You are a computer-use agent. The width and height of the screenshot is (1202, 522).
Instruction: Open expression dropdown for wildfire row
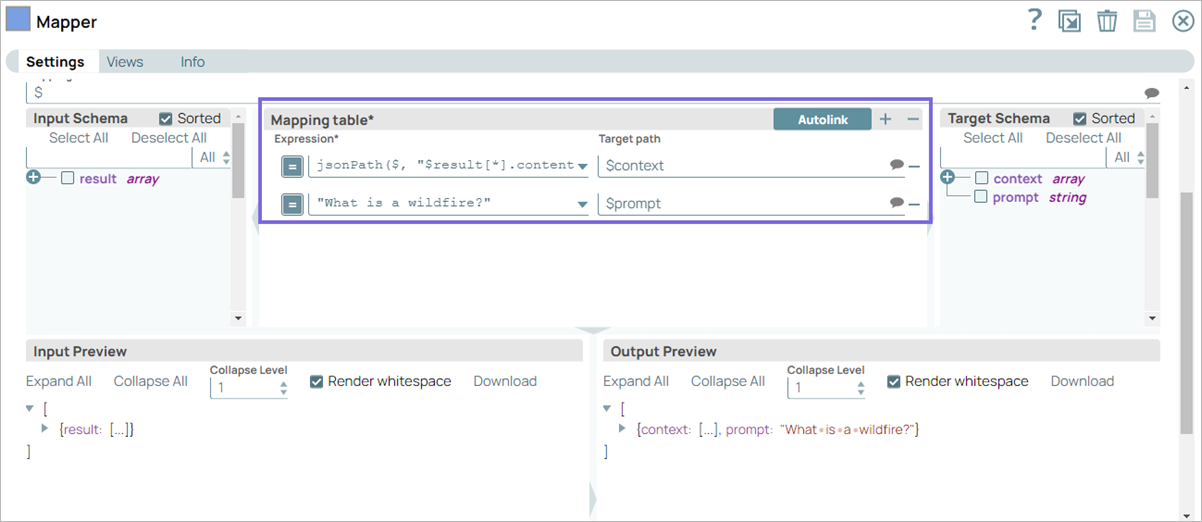583,204
